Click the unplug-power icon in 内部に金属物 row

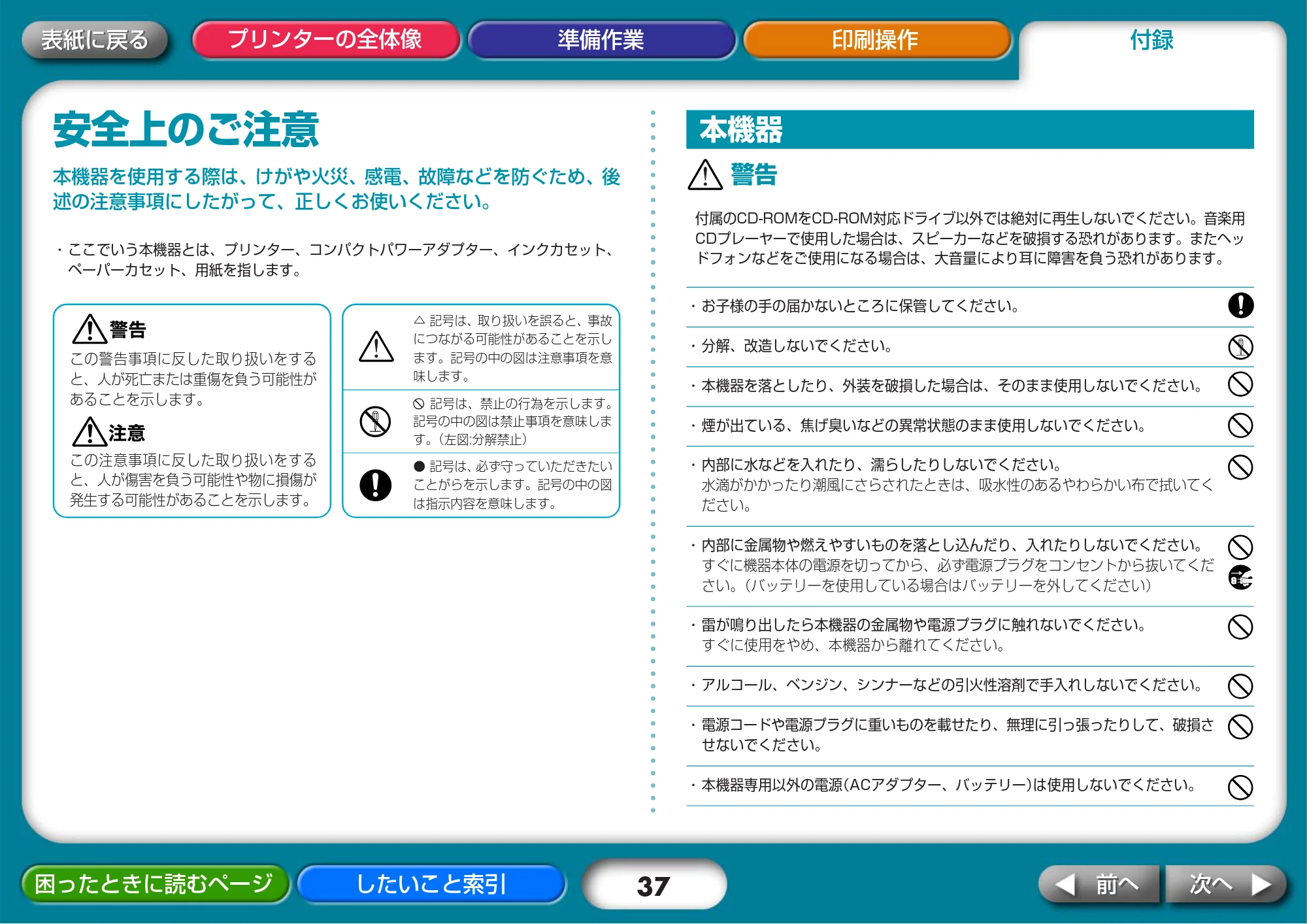coord(1240,578)
